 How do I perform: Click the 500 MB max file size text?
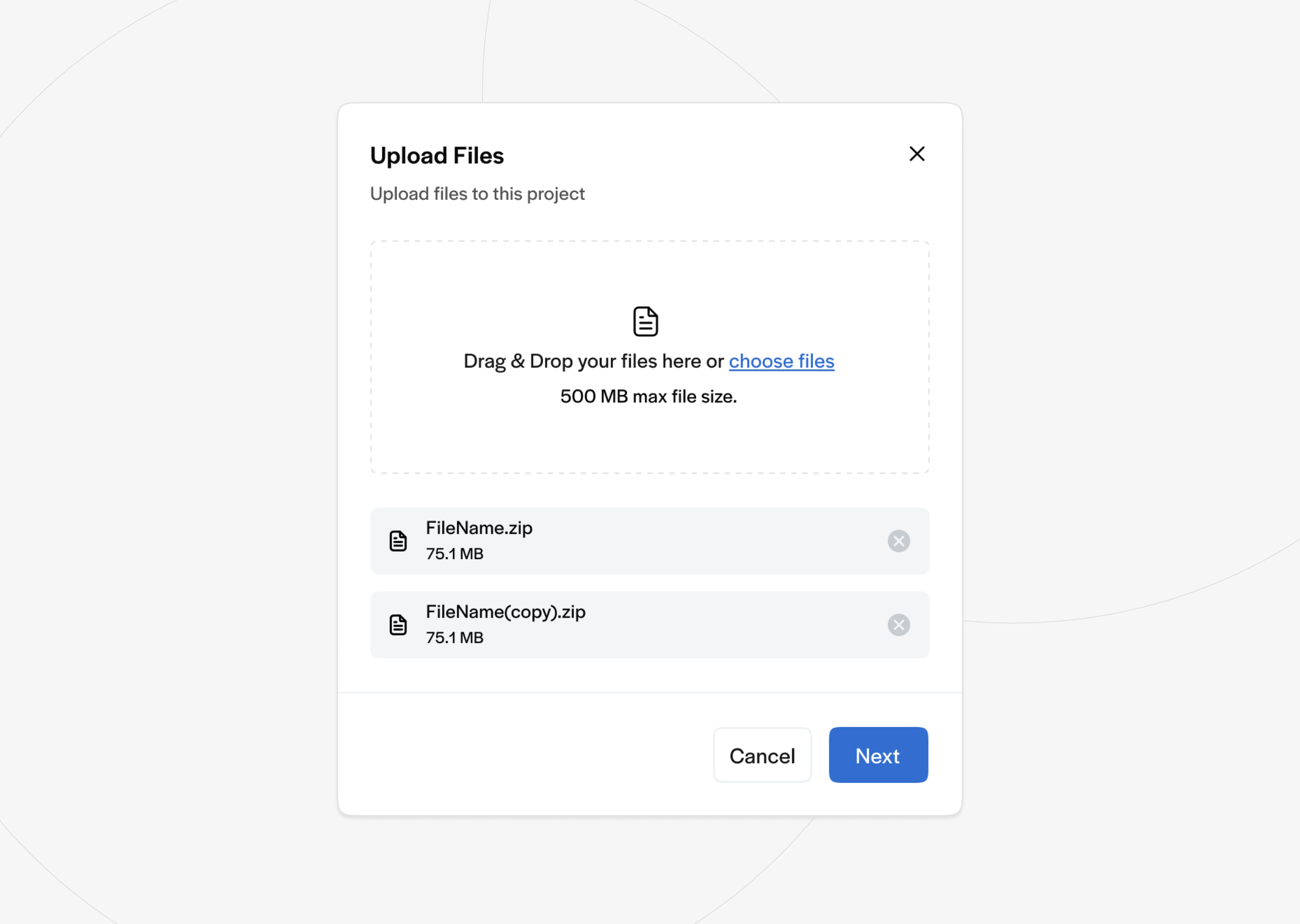648,397
